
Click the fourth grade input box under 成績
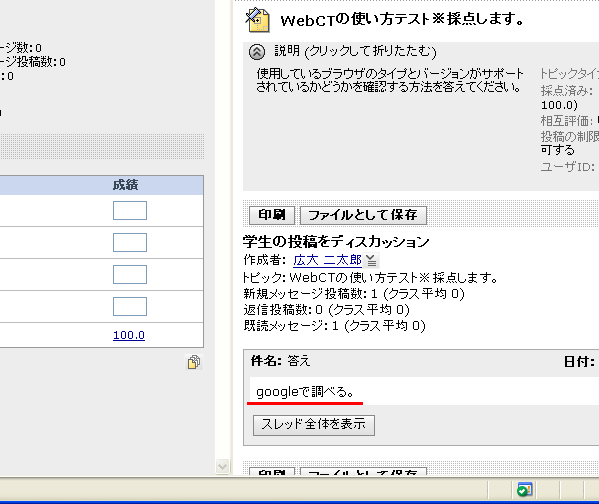[x=130, y=306]
